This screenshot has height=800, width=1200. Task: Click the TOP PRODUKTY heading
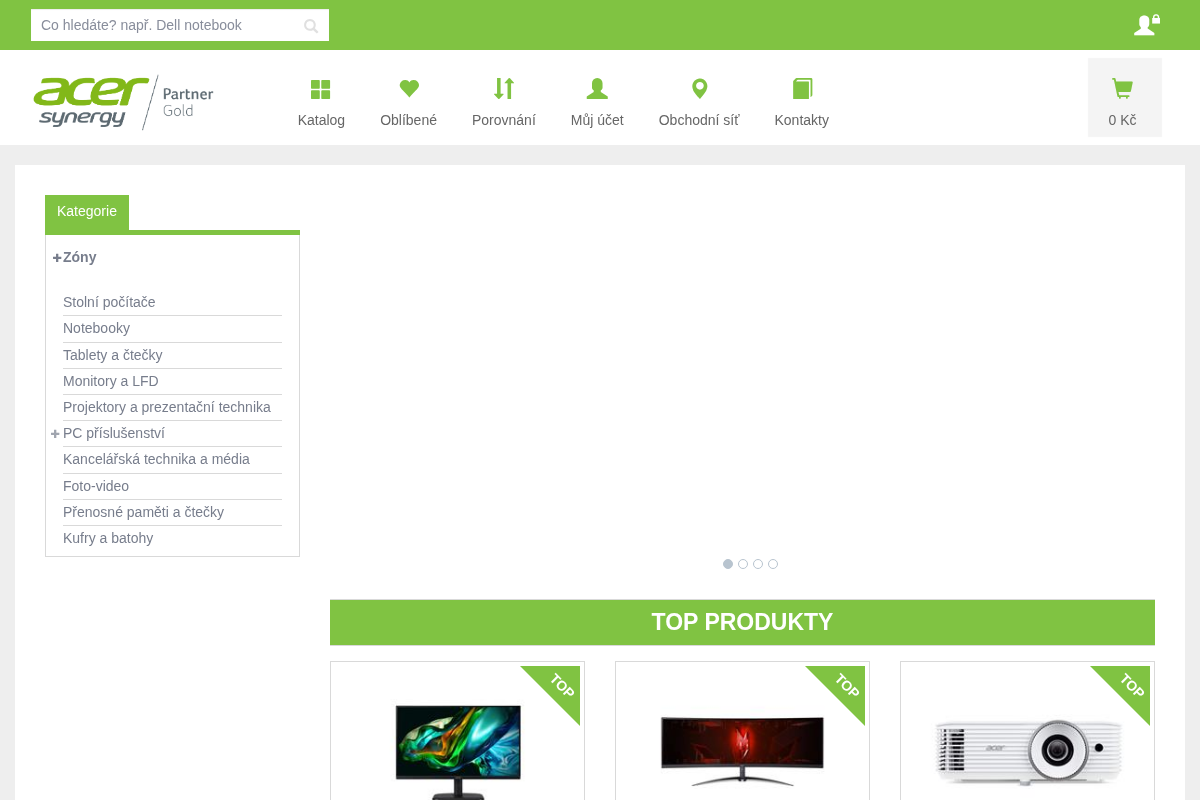742,622
